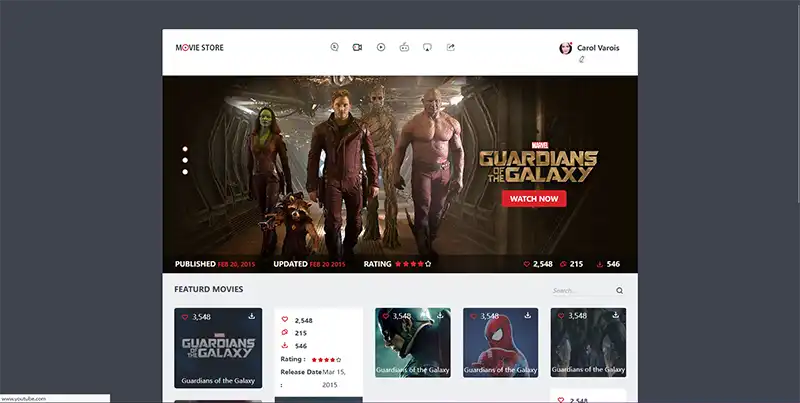
Task: Click the magnifier icon next to the Search field
Action: 619,291
